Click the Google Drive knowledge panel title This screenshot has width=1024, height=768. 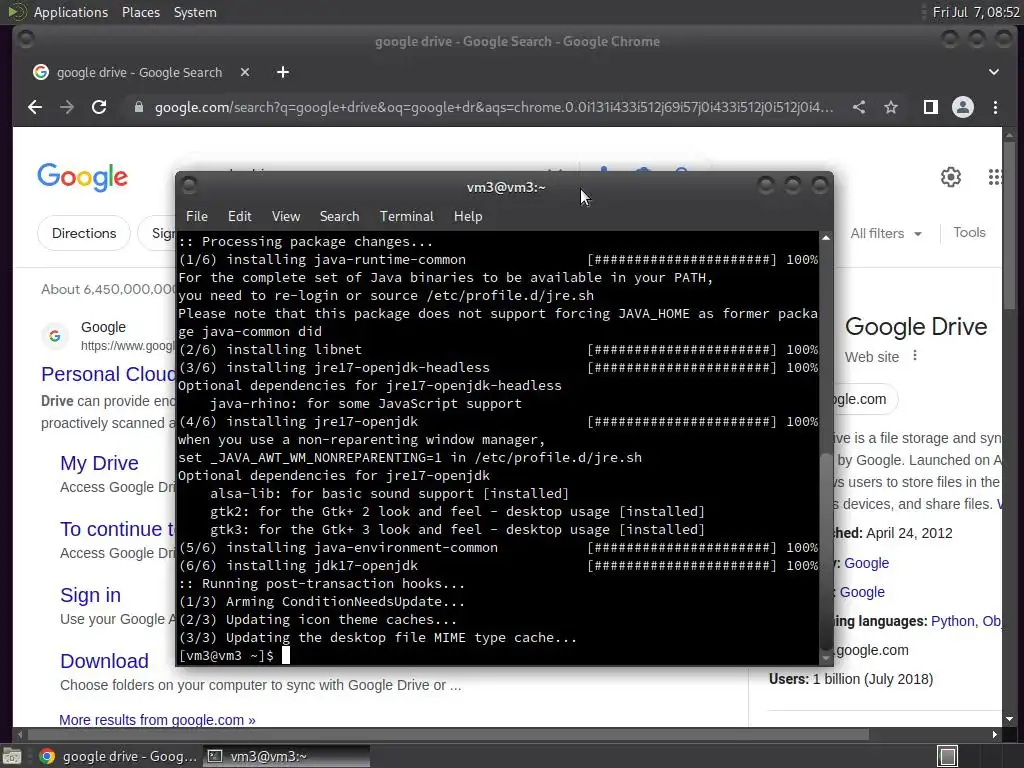pyautogui.click(x=916, y=327)
